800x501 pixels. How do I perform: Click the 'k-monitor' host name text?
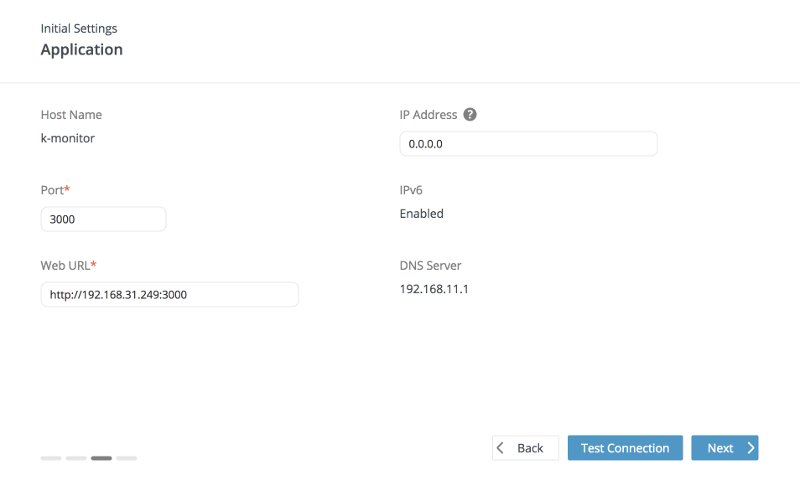68,138
